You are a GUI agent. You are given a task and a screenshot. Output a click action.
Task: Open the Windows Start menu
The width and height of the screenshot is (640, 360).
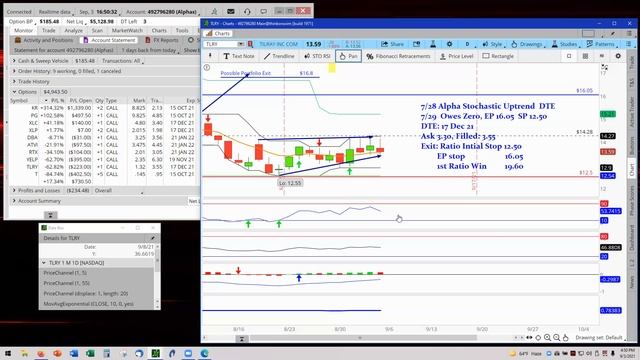(x=7, y=353)
